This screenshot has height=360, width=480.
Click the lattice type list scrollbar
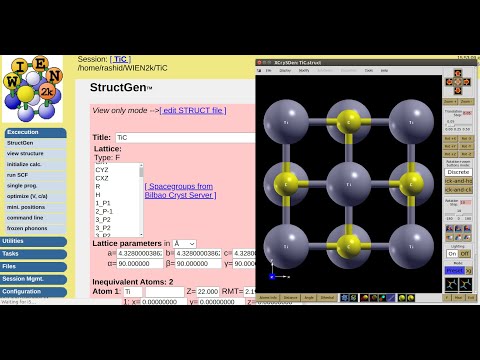(x=141, y=200)
